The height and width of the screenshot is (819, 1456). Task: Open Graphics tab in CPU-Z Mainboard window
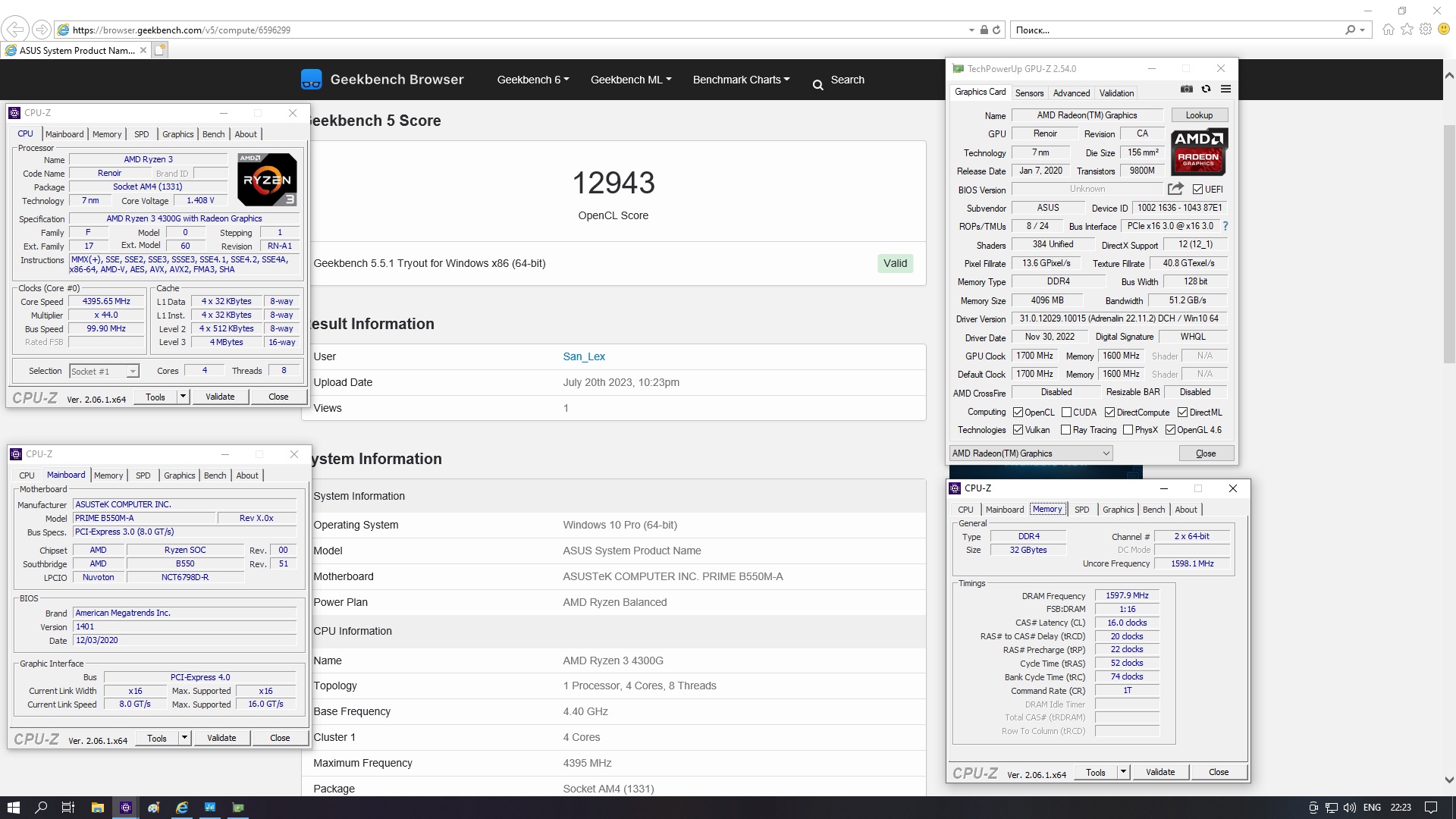click(x=180, y=475)
